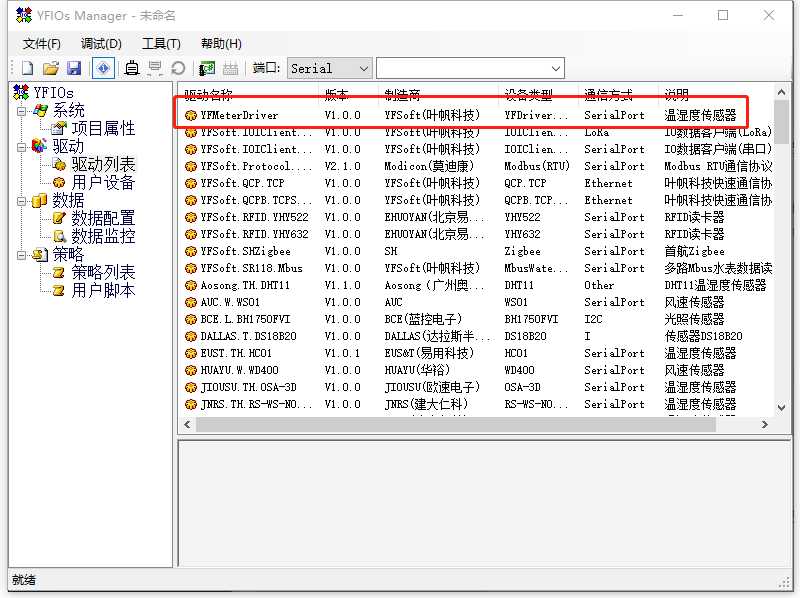
Task: Click the 用户设备 tree icon
Action: pyautogui.click(x=59, y=182)
